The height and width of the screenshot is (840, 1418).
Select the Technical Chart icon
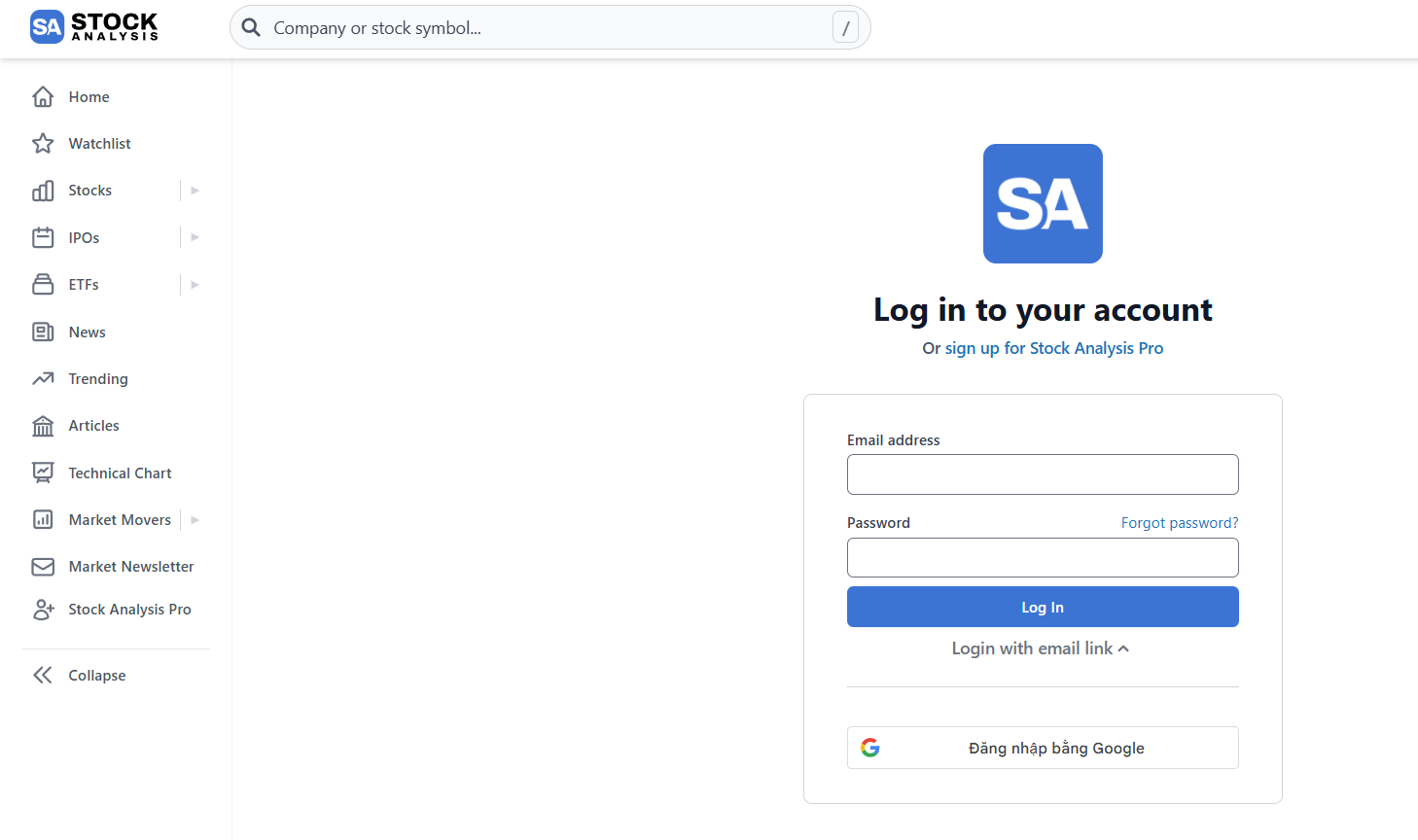click(x=43, y=472)
